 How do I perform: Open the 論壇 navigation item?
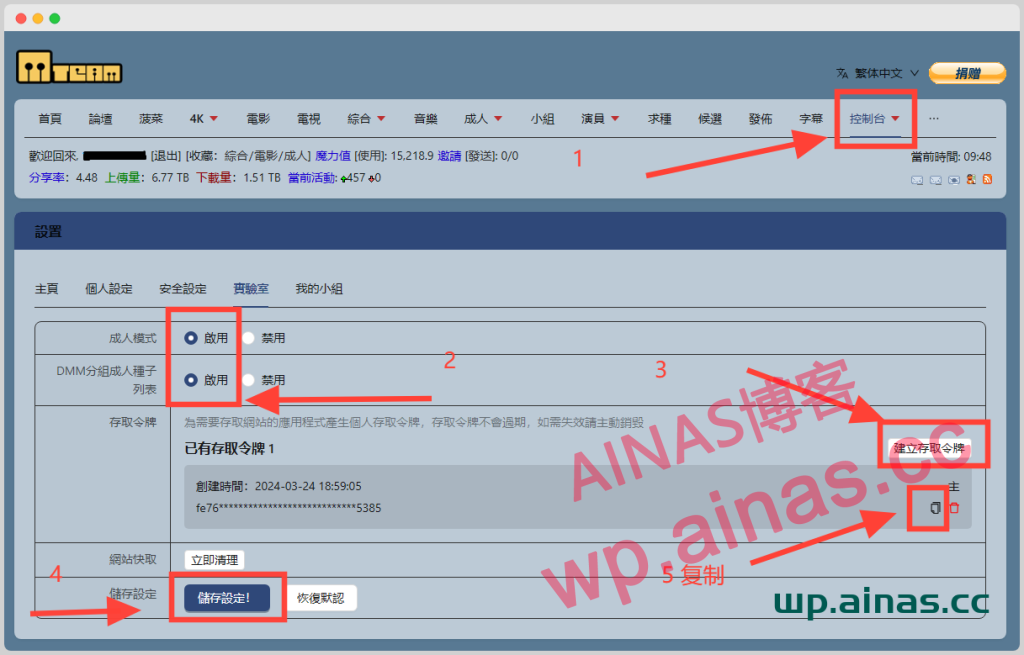(101, 119)
